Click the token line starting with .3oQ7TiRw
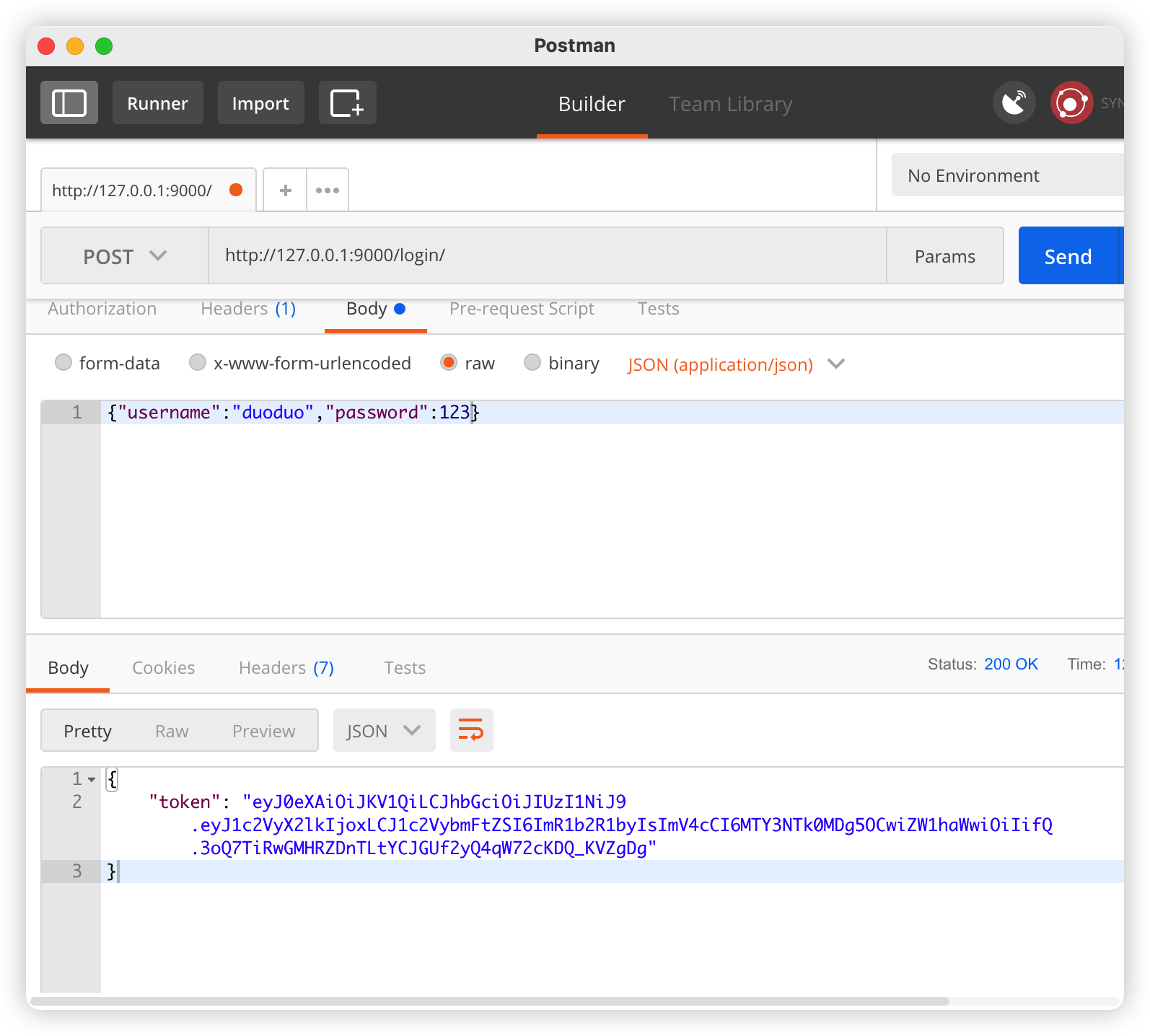Viewport: 1150px width, 1036px height. (x=423, y=848)
